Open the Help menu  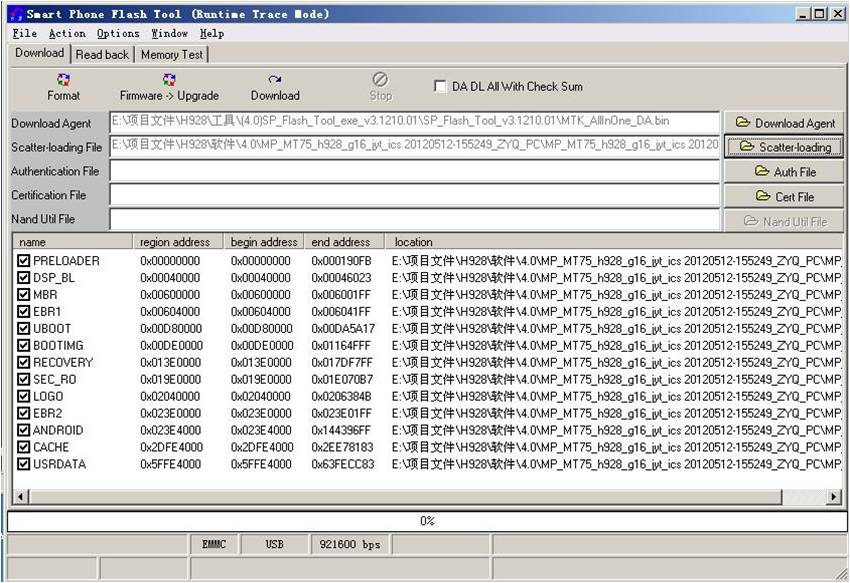pos(211,34)
